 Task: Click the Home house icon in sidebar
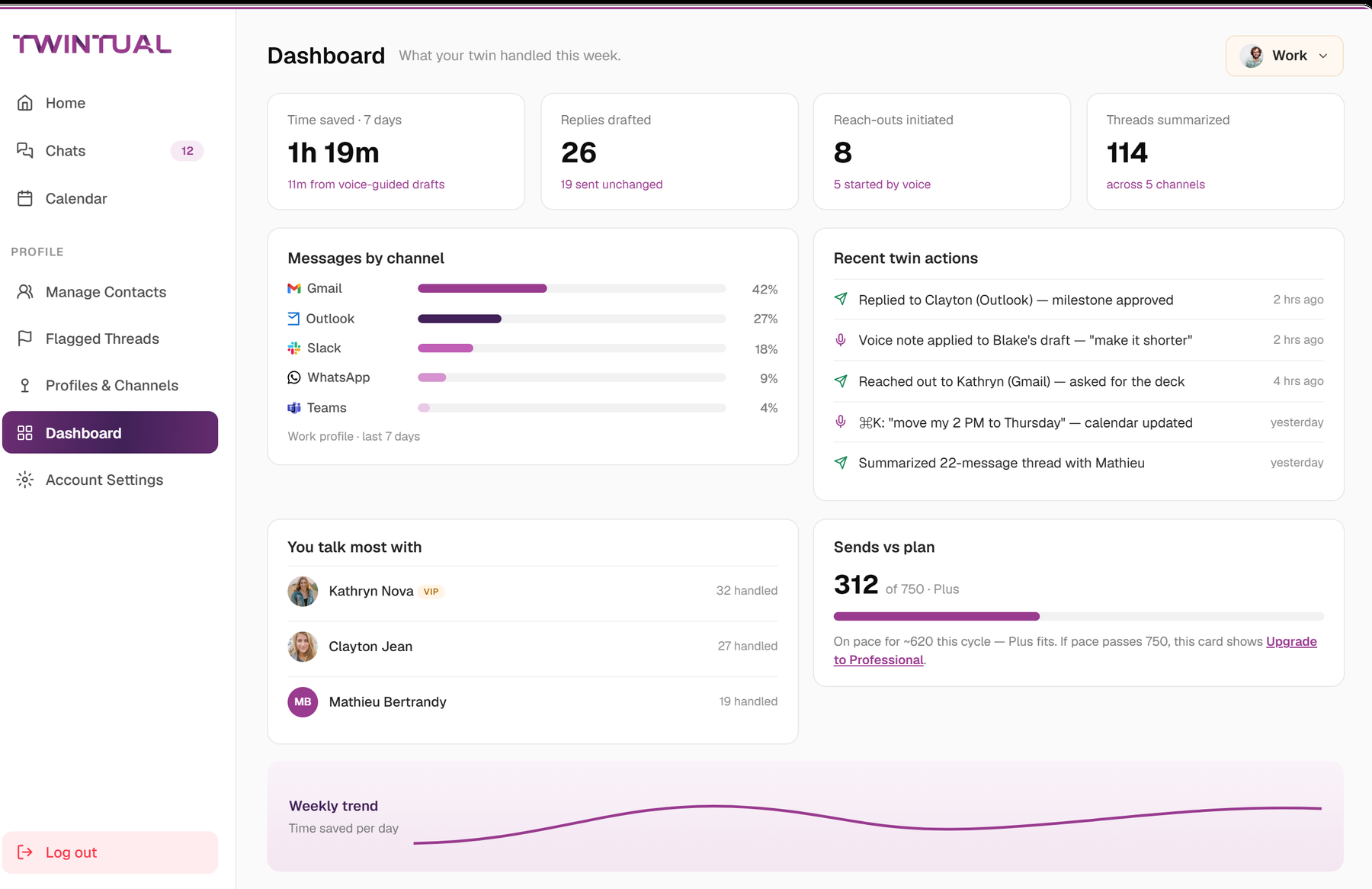[25, 103]
